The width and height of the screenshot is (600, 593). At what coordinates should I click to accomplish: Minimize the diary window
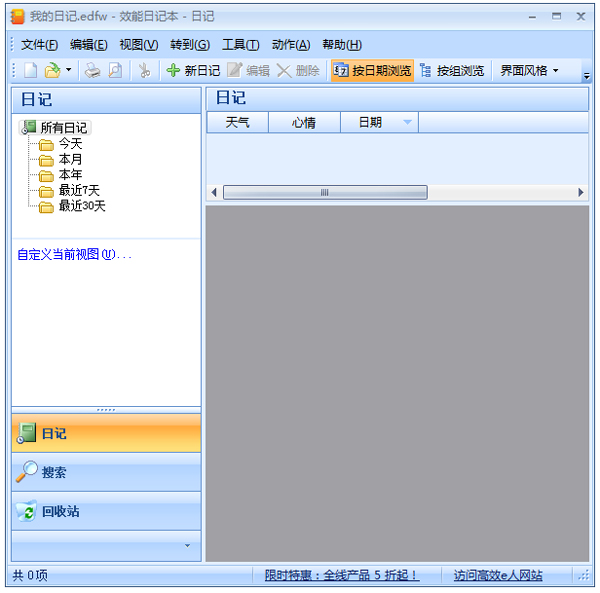(532, 17)
